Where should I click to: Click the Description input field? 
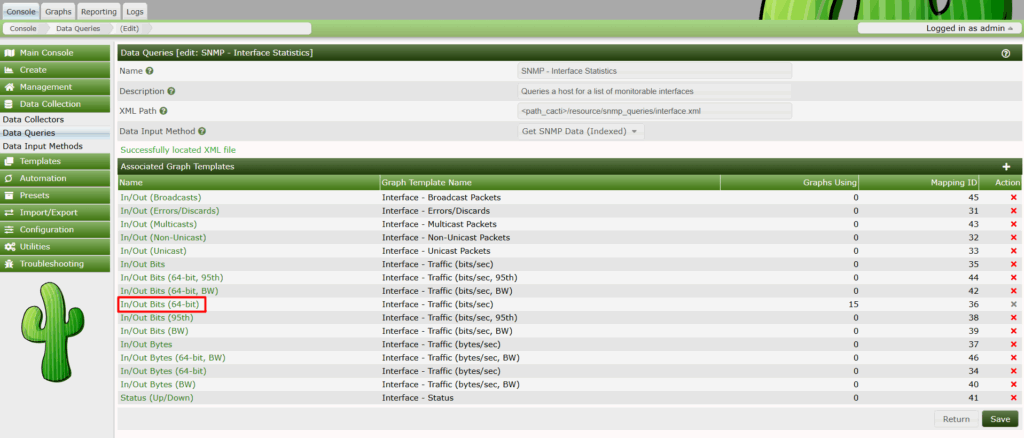(654, 91)
